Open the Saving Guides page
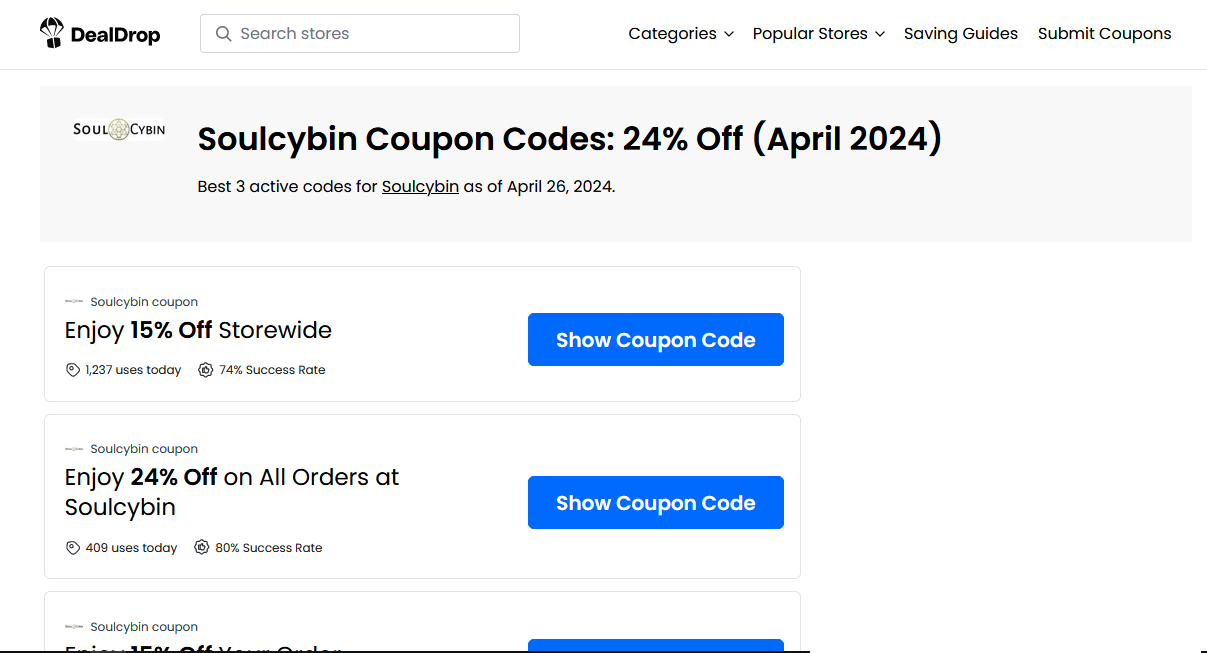 click(961, 34)
